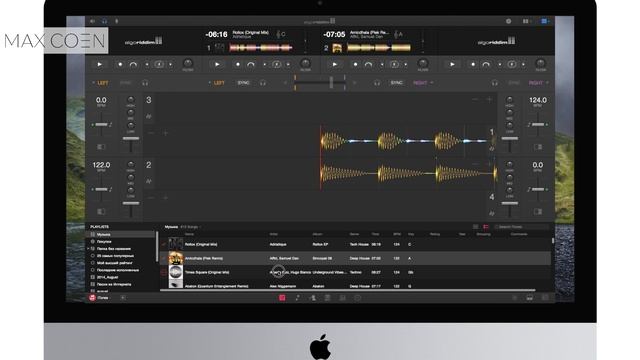
Task: Select grey view icon left of red list icon
Action: (x=476, y=227)
